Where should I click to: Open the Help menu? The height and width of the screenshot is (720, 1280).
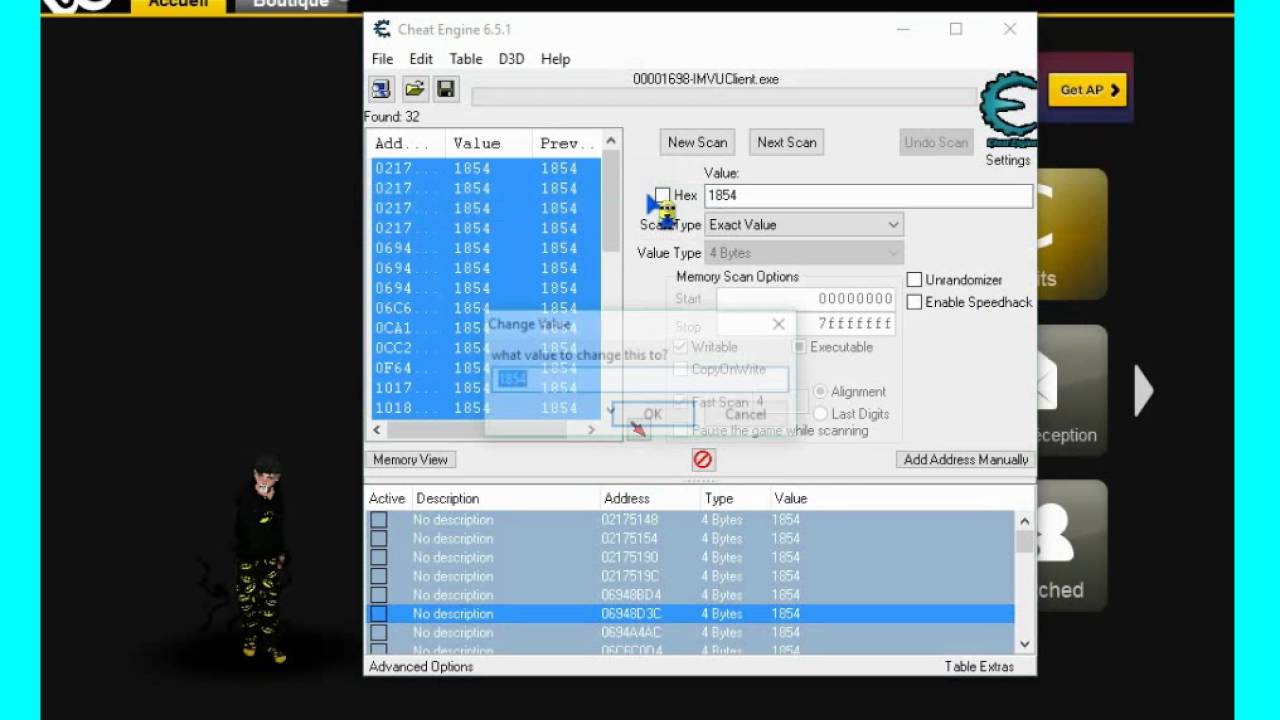tap(555, 59)
